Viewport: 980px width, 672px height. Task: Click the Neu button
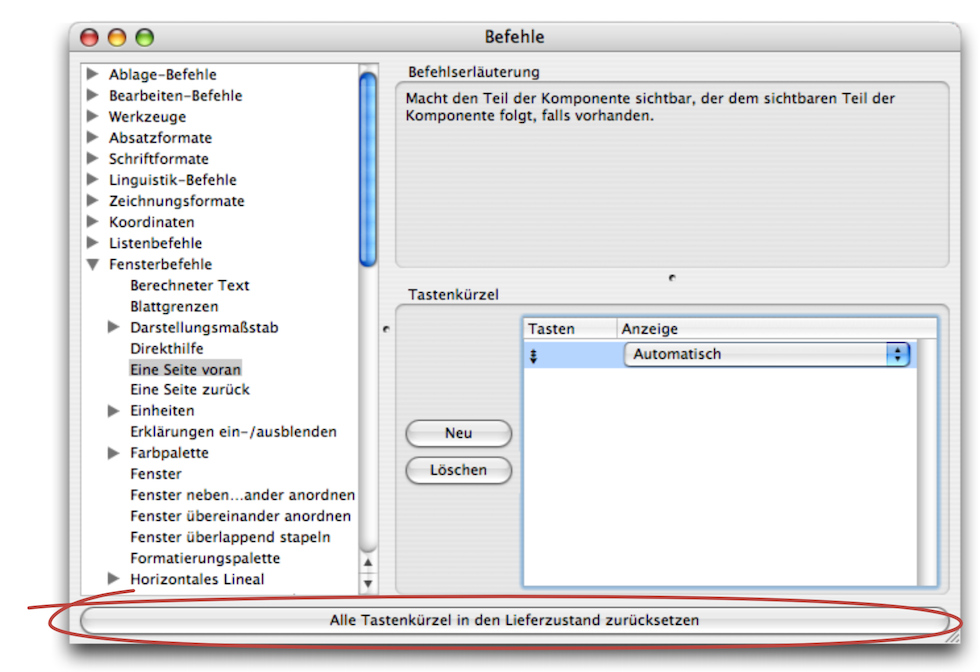[458, 434]
